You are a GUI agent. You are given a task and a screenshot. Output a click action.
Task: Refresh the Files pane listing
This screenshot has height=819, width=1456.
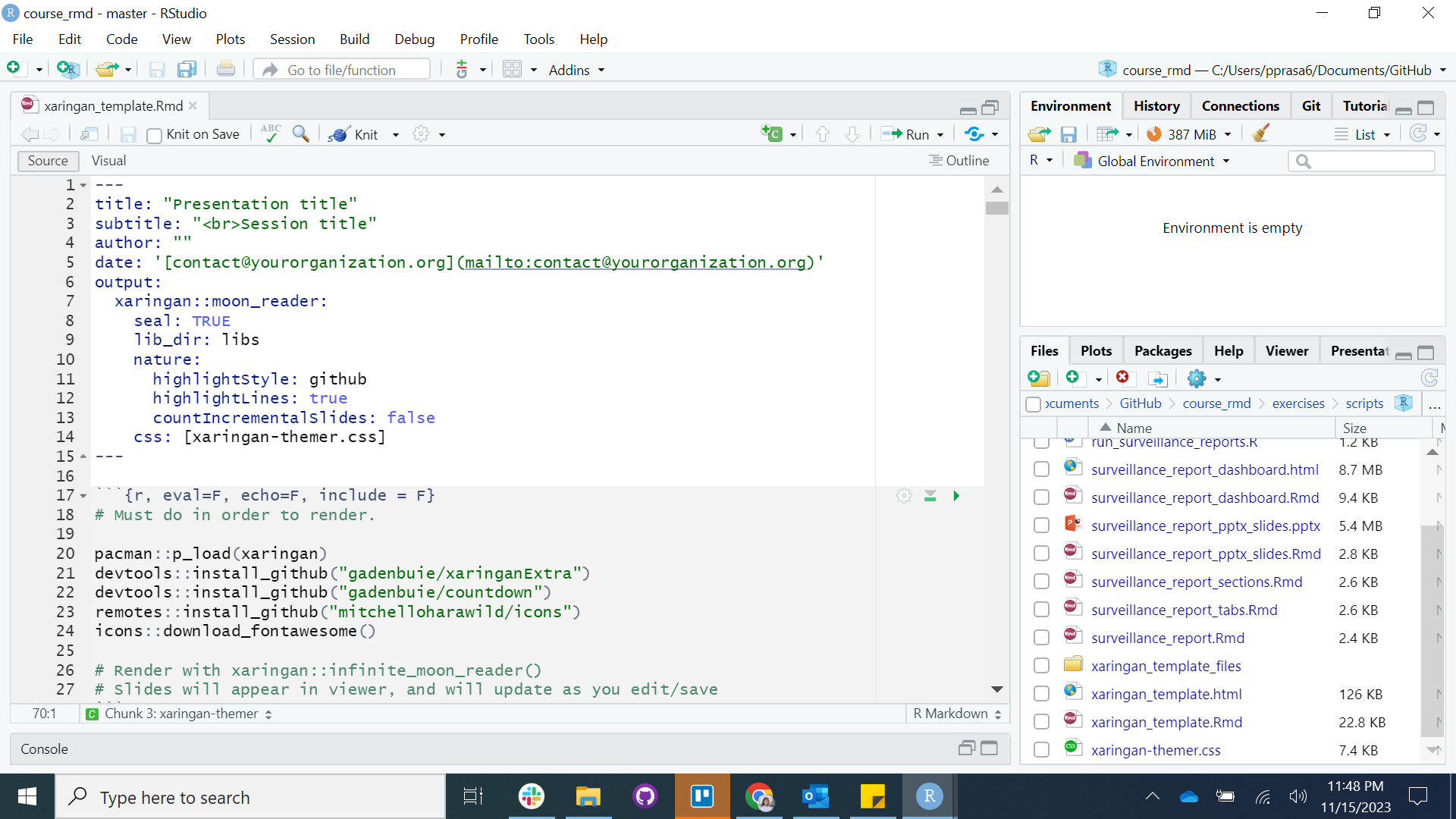pyautogui.click(x=1429, y=378)
